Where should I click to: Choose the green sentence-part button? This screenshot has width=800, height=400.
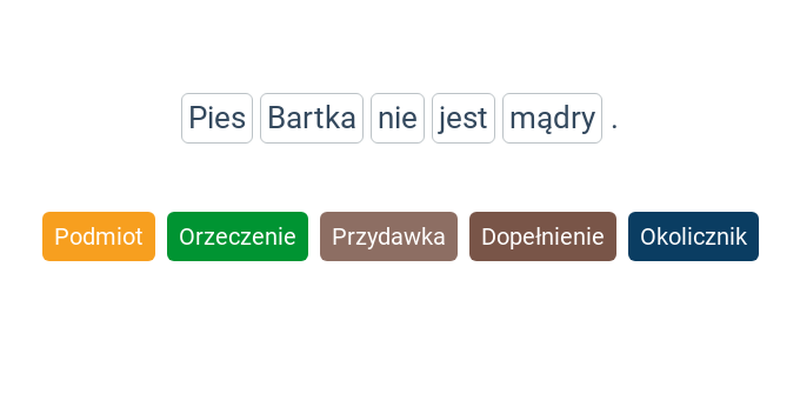click(x=237, y=236)
